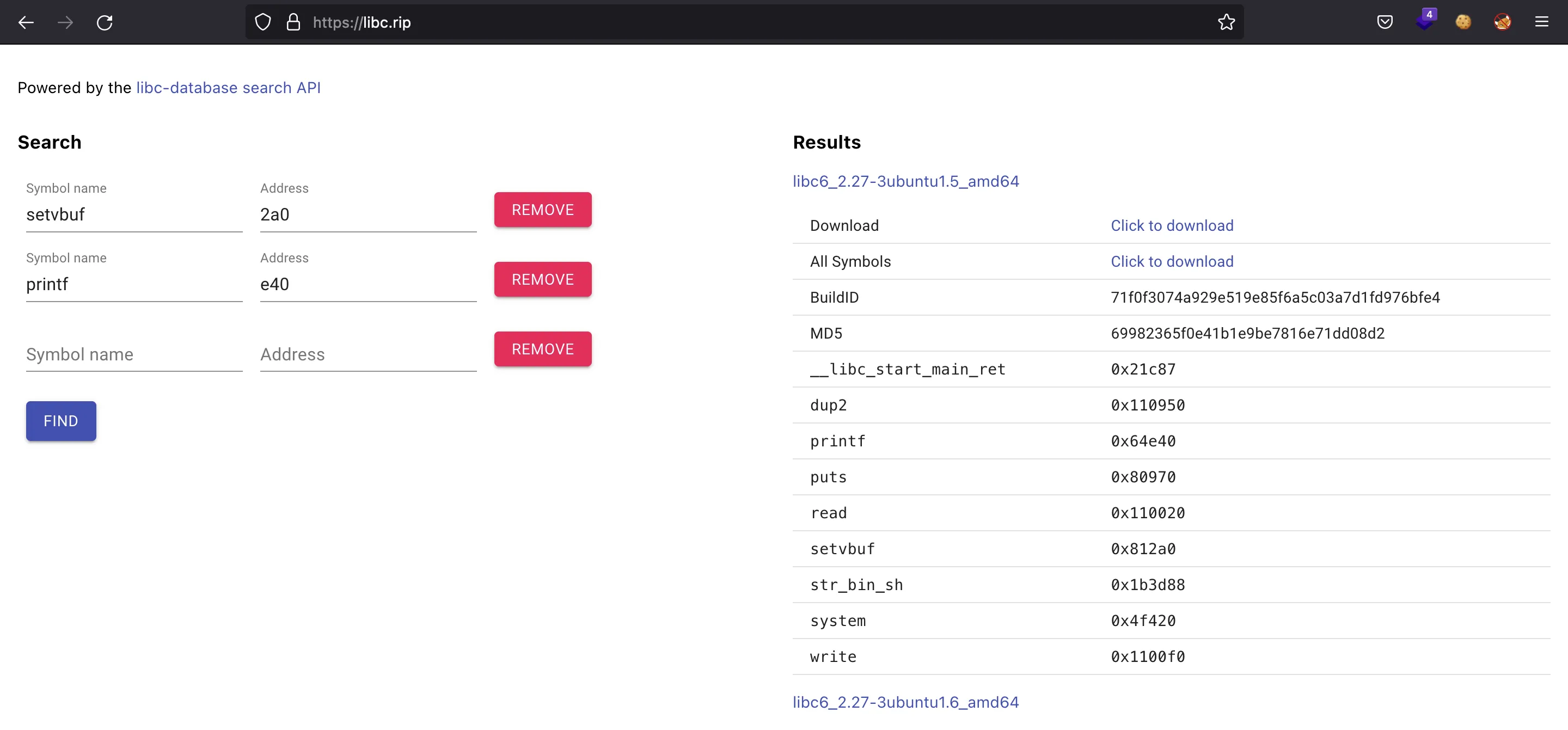The width and height of the screenshot is (1568, 730).
Task: Remove the printf search row
Action: click(542, 279)
